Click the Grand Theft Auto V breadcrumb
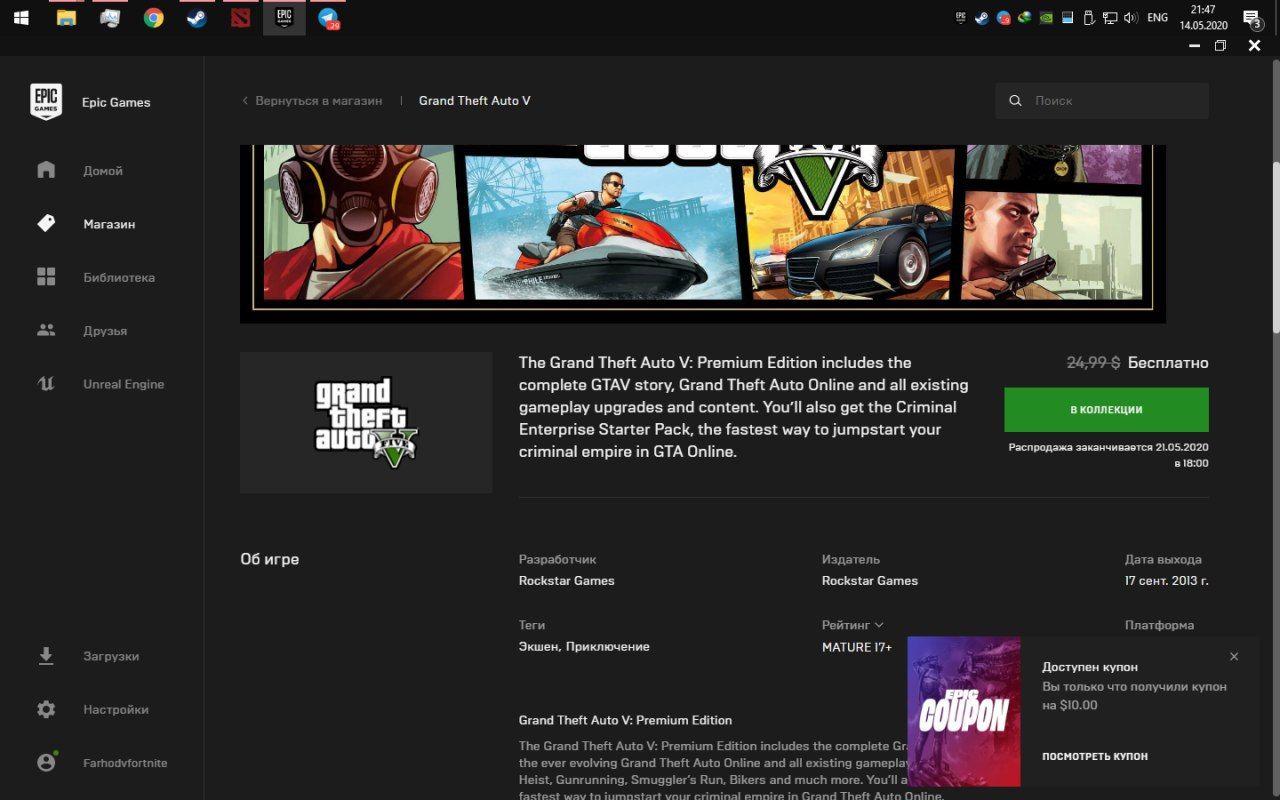The height and width of the screenshot is (800, 1280). point(475,101)
